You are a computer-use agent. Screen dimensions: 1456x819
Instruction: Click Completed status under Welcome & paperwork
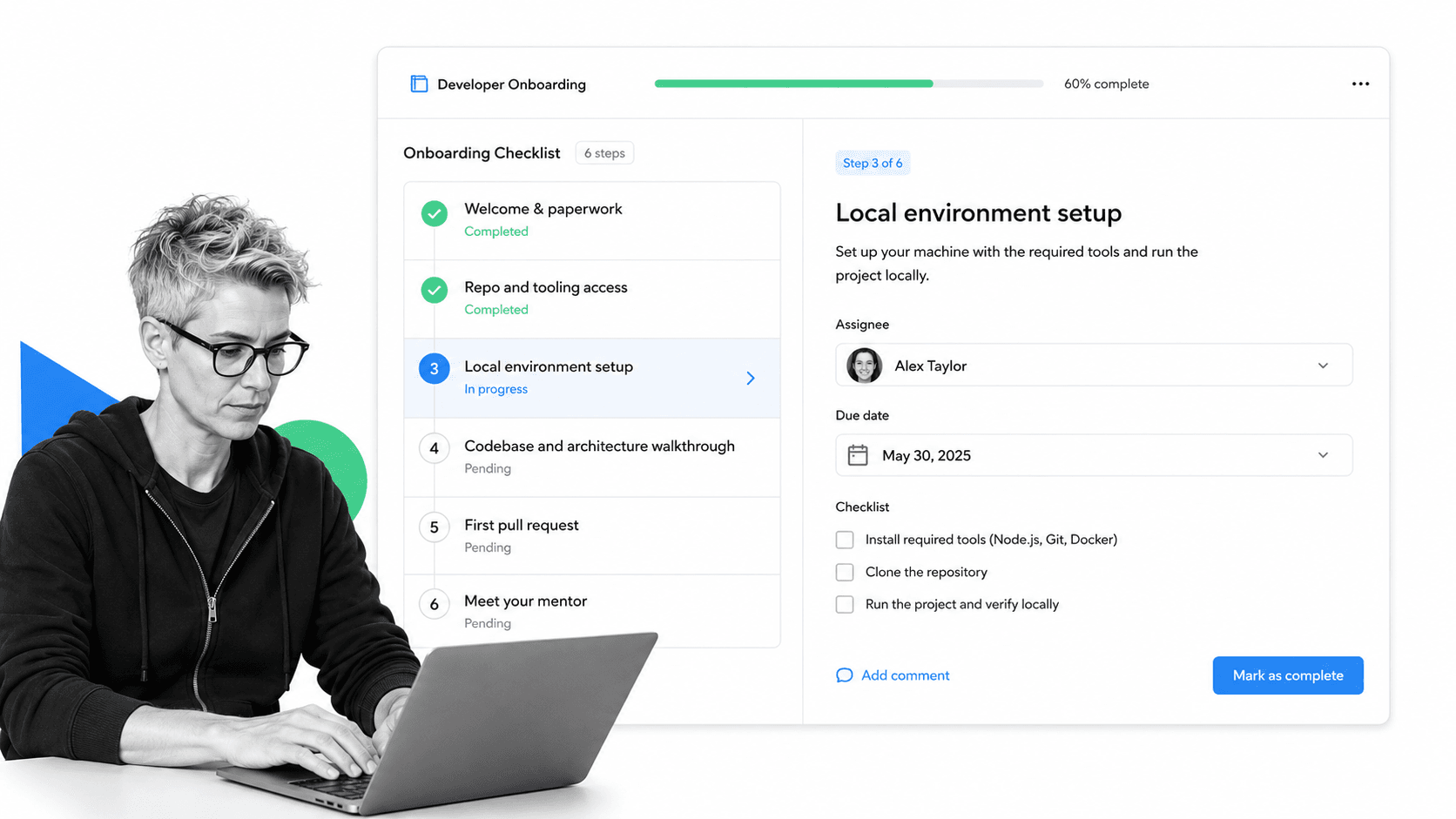coord(495,232)
